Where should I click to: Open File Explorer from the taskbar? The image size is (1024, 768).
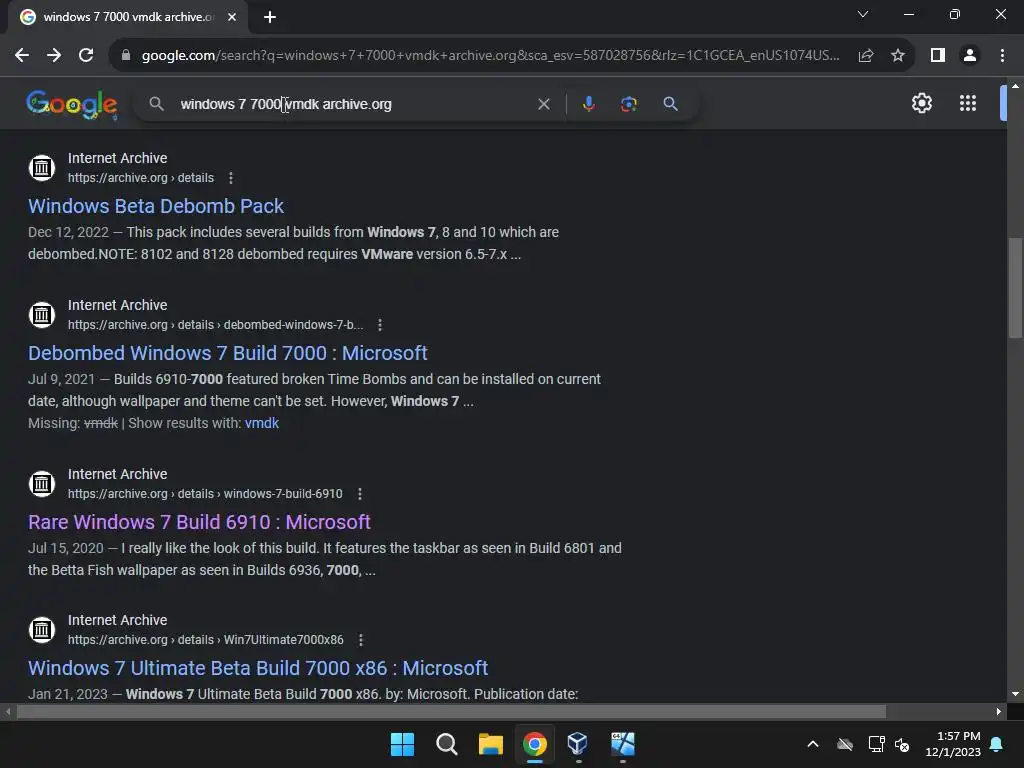coord(490,744)
